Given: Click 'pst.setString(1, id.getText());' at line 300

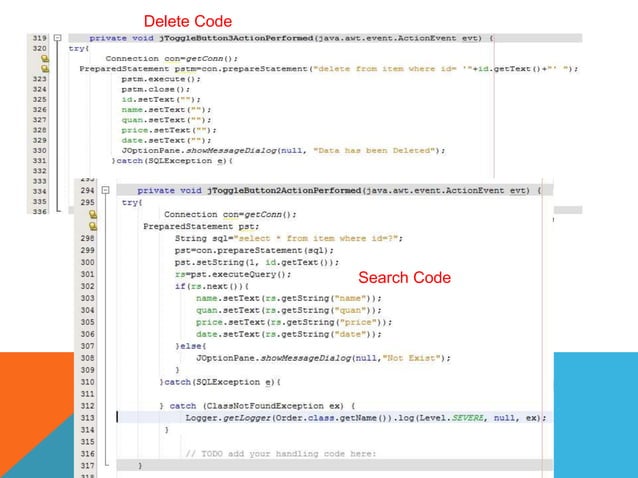Looking at the screenshot, I should point(257,262).
